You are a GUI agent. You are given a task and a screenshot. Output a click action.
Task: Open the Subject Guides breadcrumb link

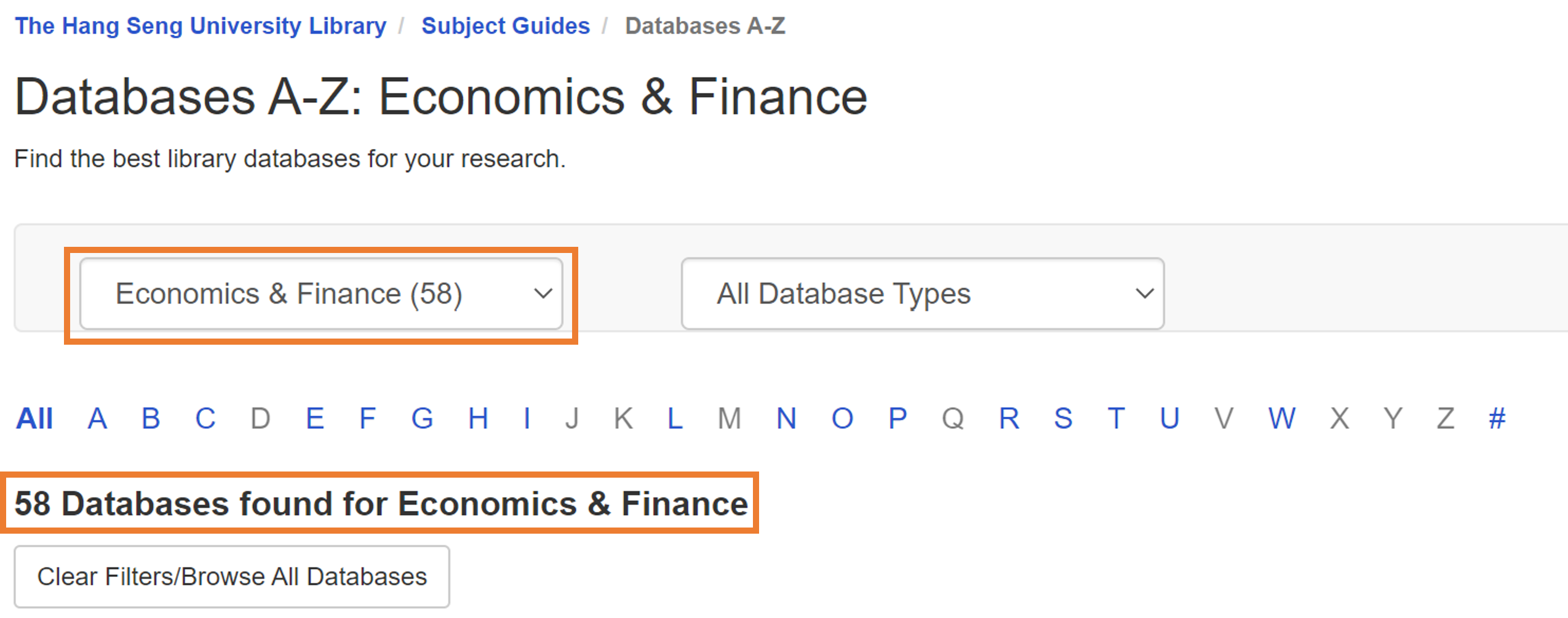505,25
